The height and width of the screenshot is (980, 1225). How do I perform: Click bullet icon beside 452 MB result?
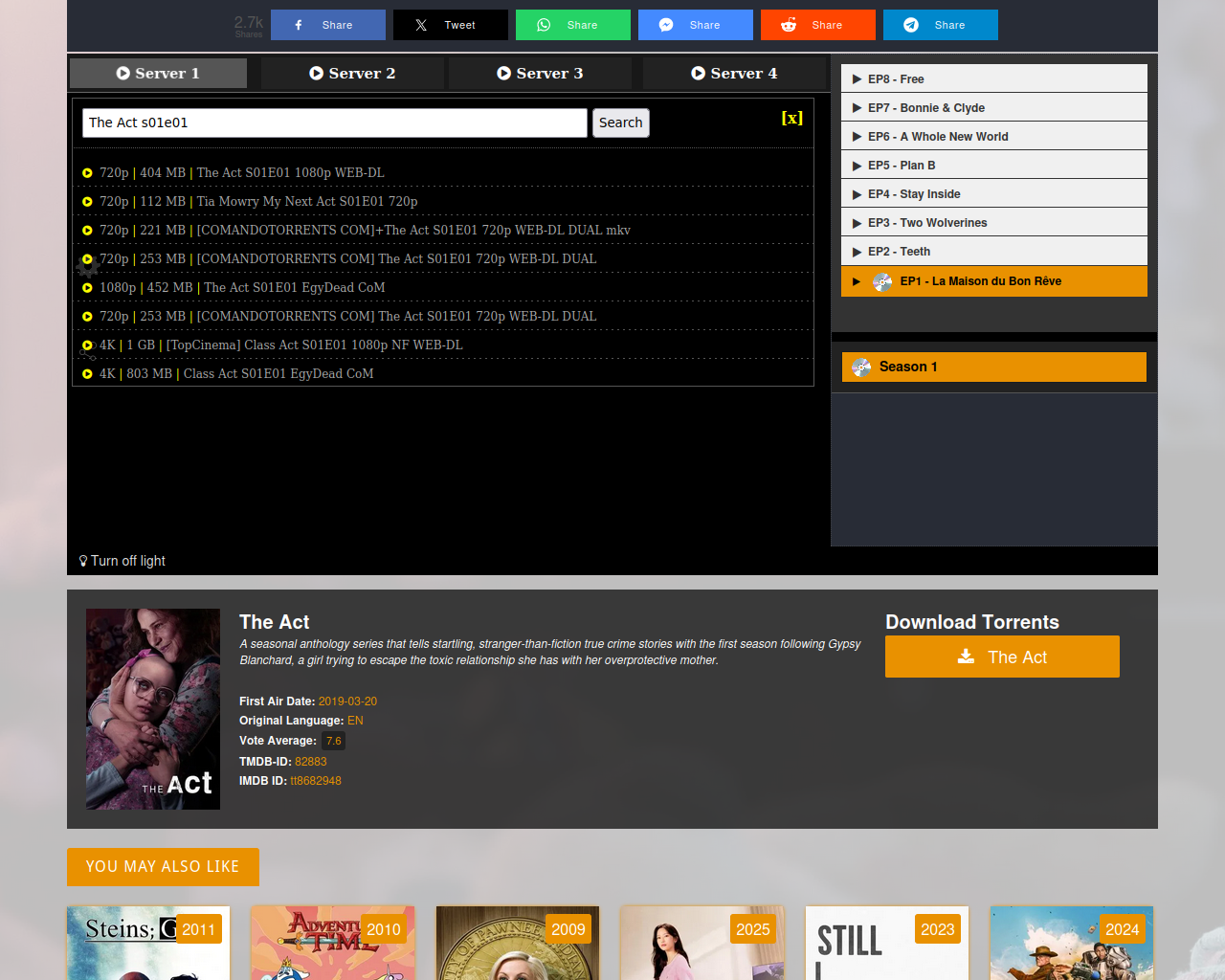tap(87, 288)
